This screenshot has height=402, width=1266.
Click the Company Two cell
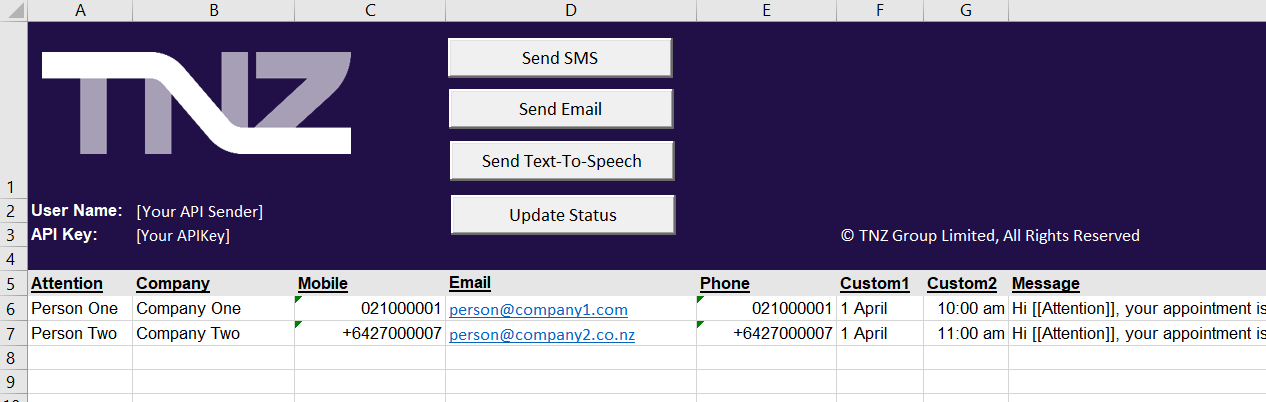coord(188,334)
